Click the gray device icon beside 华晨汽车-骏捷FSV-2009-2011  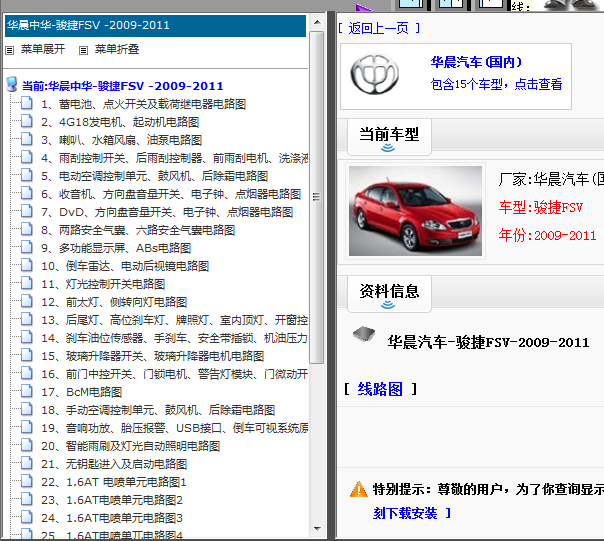[x=364, y=334]
